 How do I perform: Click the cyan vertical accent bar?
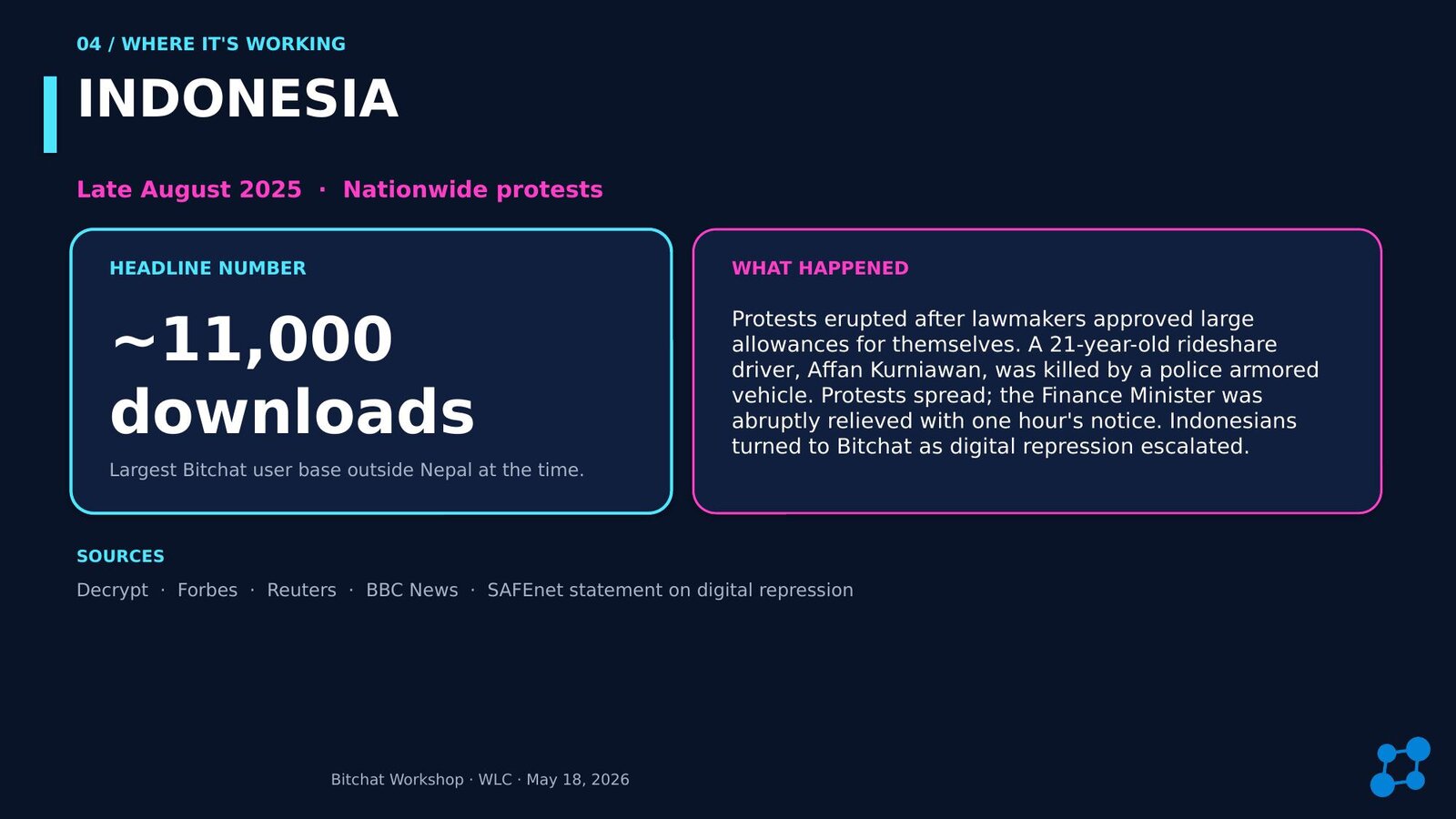tap(50, 115)
